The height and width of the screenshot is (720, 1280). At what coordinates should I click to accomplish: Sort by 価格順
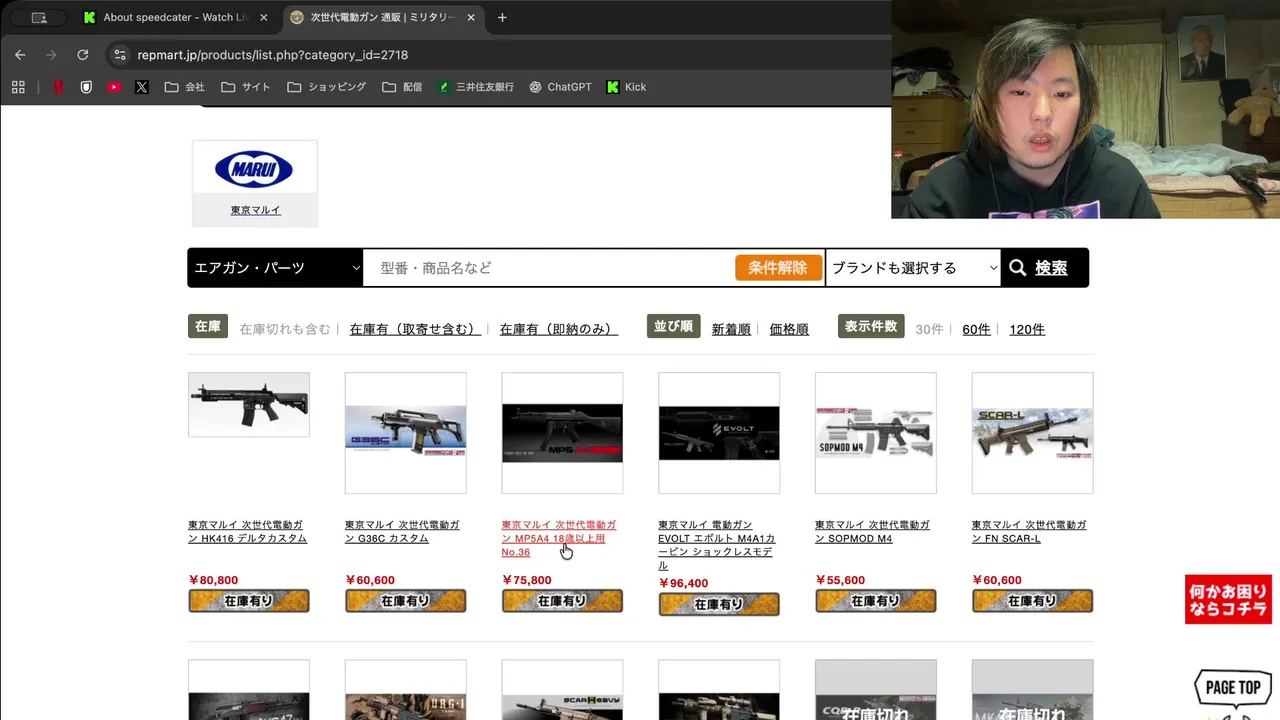[789, 329]
